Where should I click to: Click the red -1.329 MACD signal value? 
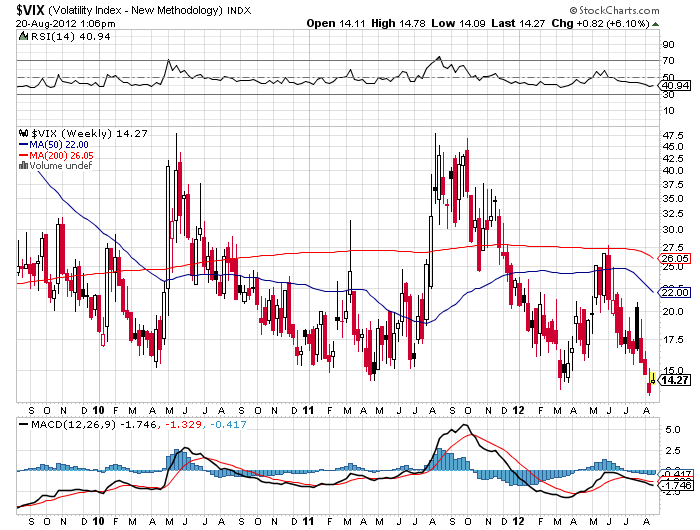pyautogui.click(x=183, y=425)
